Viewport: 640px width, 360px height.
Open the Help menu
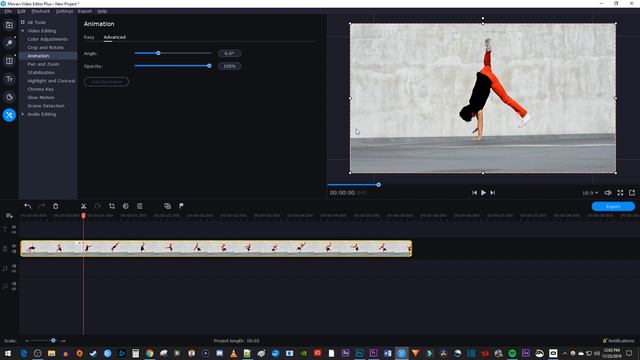point(102,11)
